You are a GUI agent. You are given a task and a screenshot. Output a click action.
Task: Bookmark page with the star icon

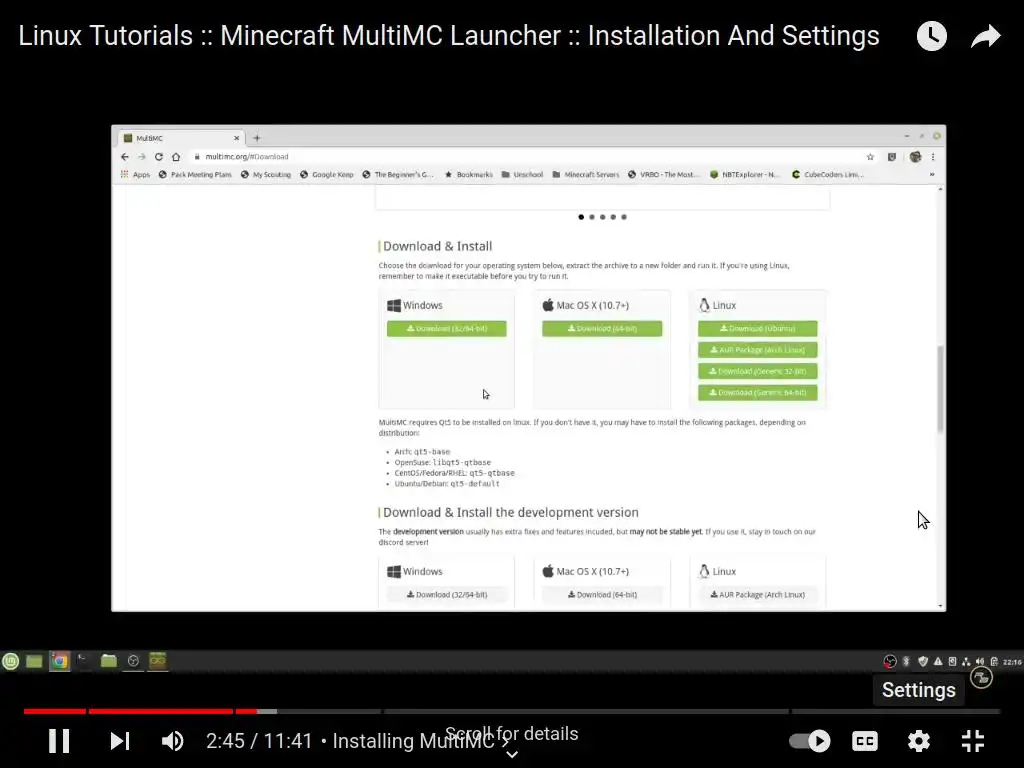(870, 157)
